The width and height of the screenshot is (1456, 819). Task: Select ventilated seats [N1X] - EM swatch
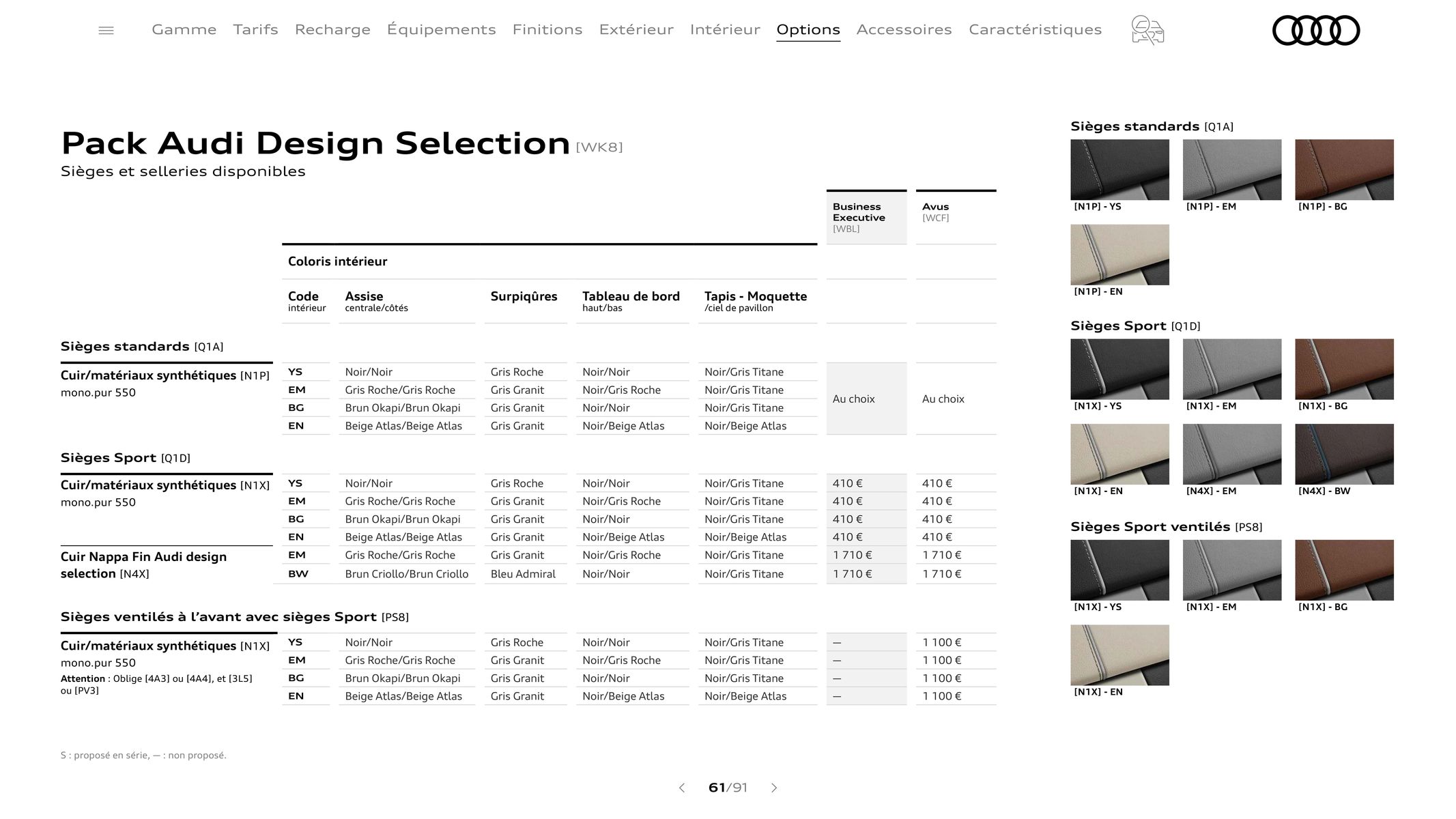click(x=1232, y=571)
